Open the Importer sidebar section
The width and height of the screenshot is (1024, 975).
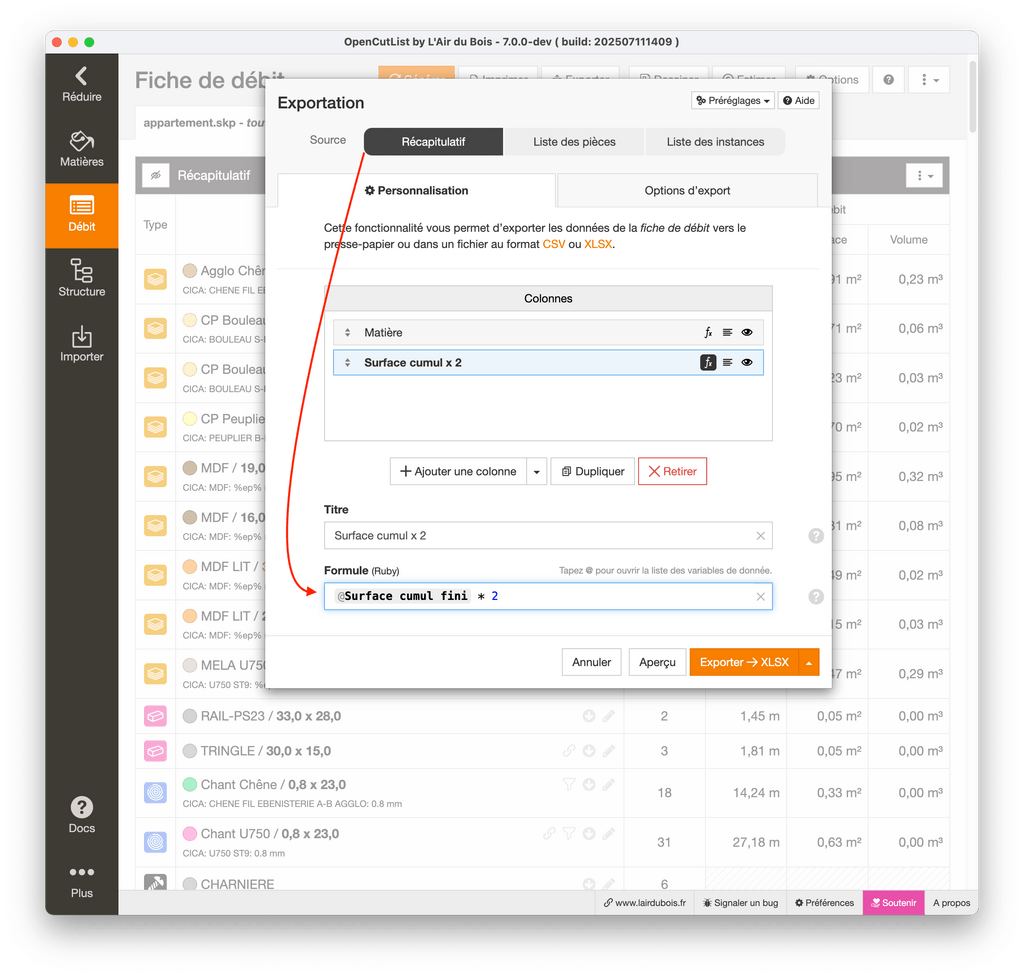(x=82, y=344)
